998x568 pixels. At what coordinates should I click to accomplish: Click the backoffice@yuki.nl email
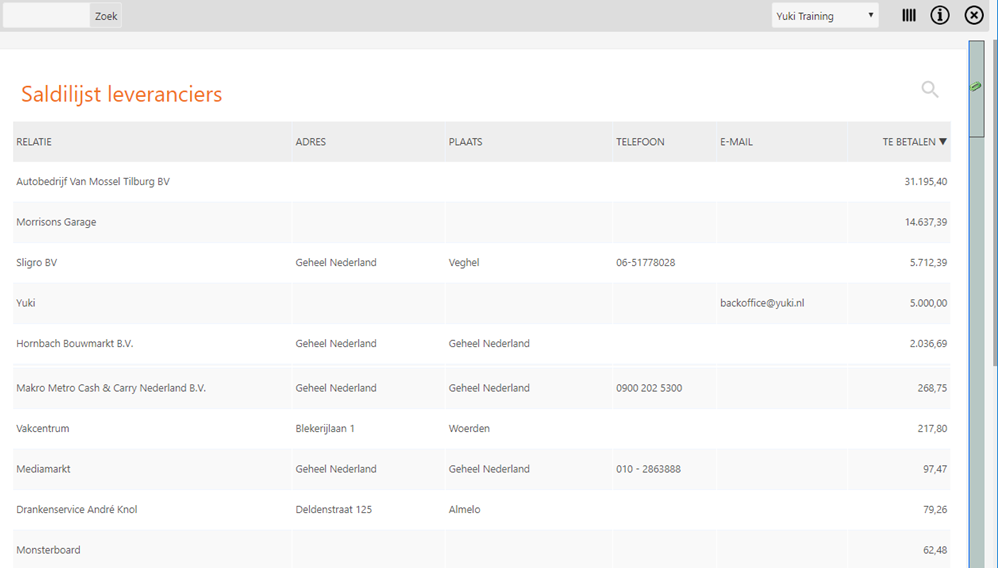762,303
